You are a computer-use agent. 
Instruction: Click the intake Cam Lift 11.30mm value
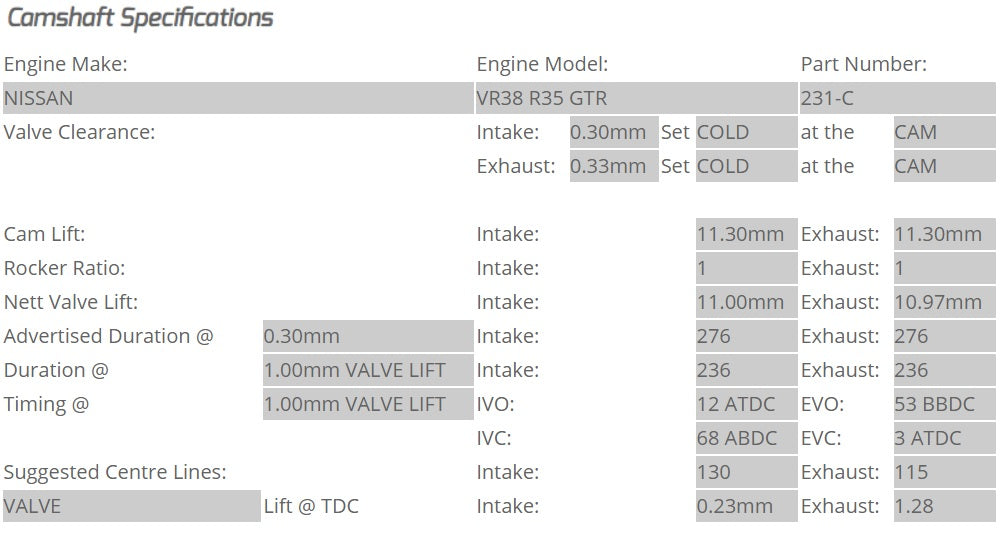click(746, 235)
